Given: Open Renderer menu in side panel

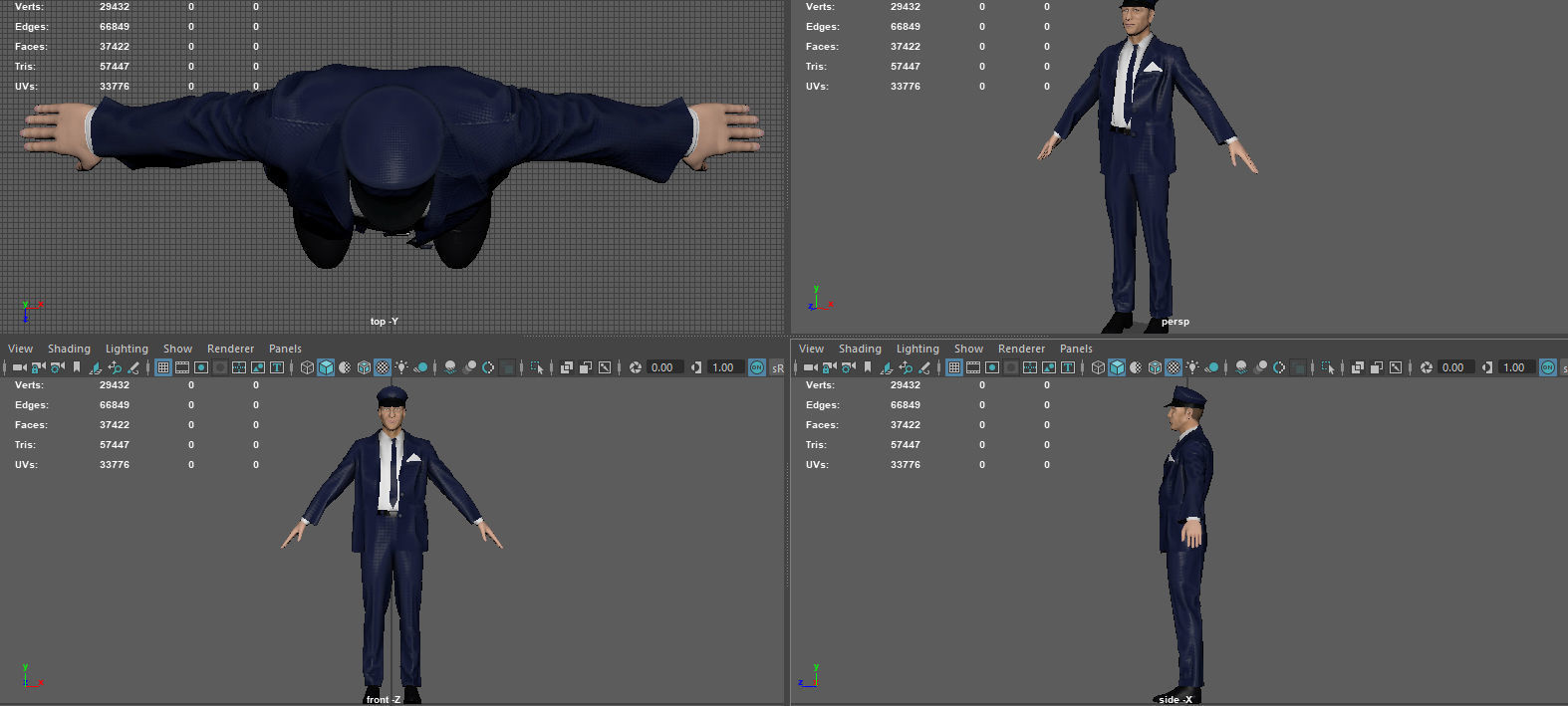Looking at the screenshot, I should 1021,349.
